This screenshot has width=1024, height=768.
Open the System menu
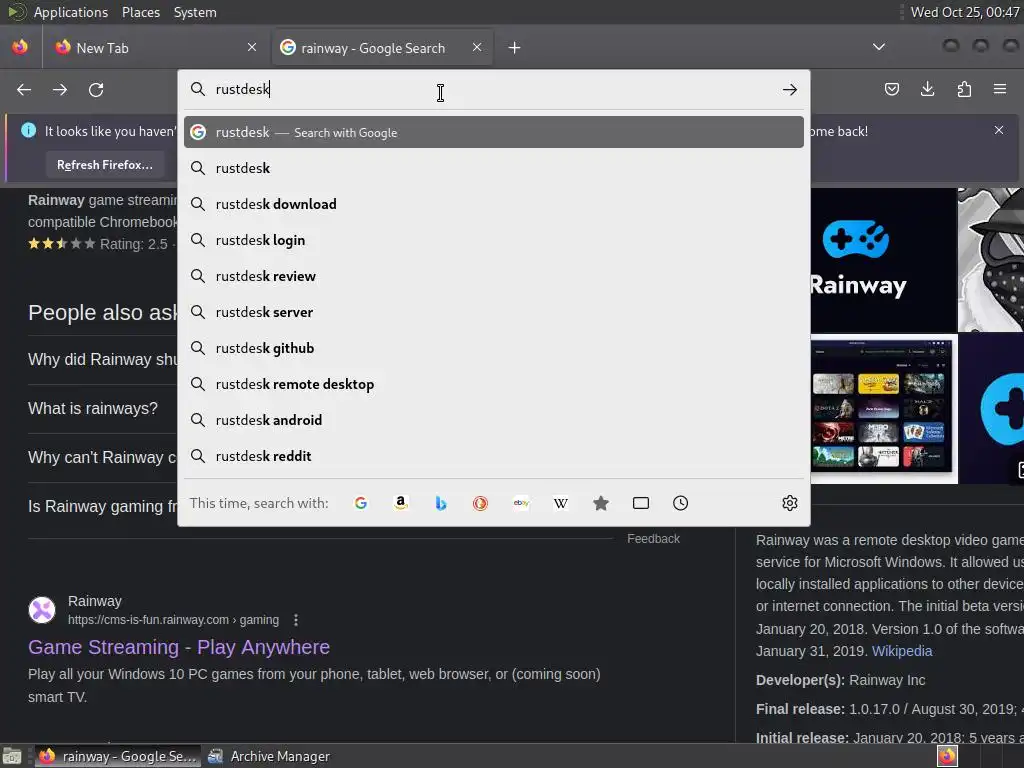point(195,12)
